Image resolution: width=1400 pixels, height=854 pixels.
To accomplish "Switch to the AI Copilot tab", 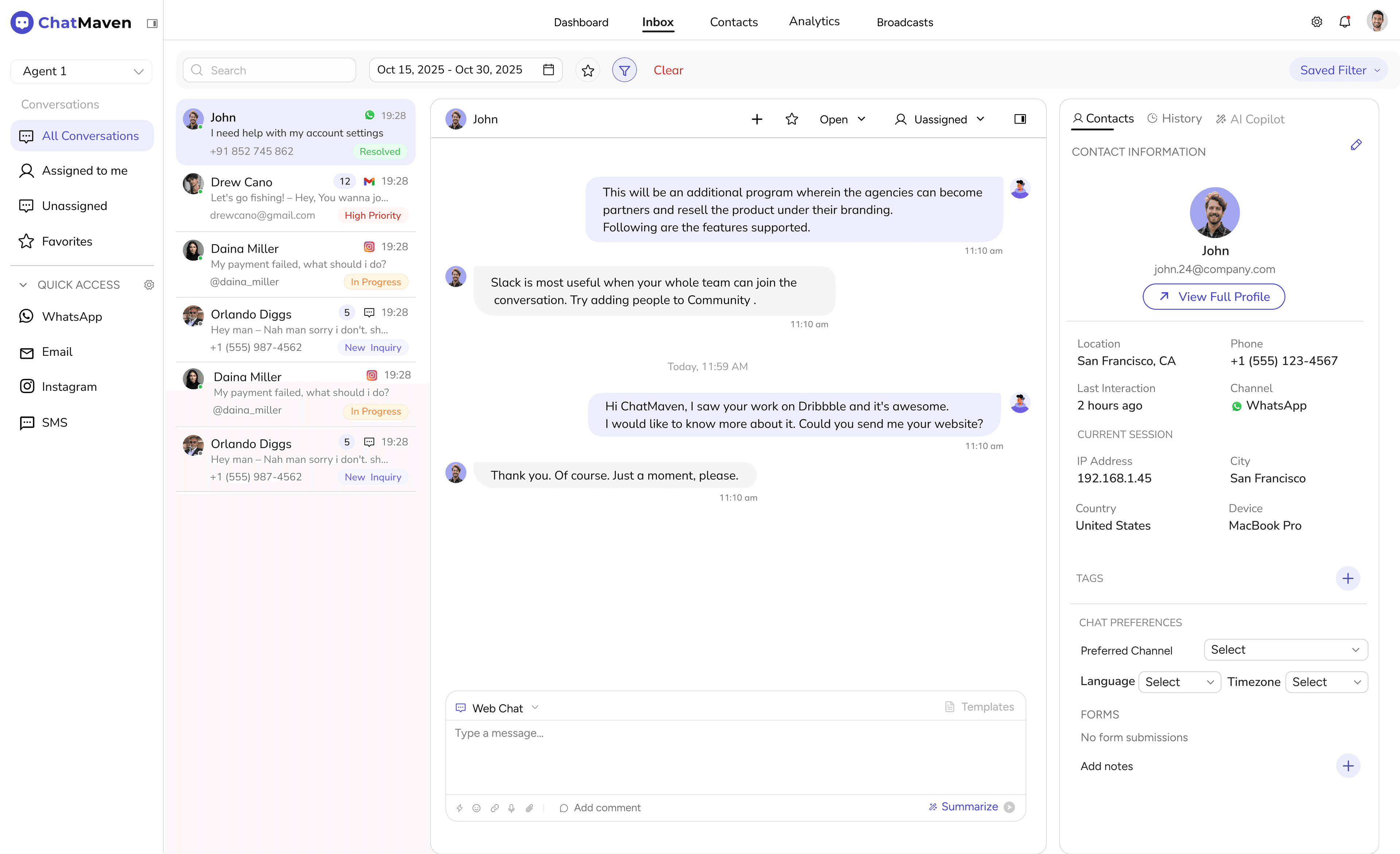I will 1250,119.
